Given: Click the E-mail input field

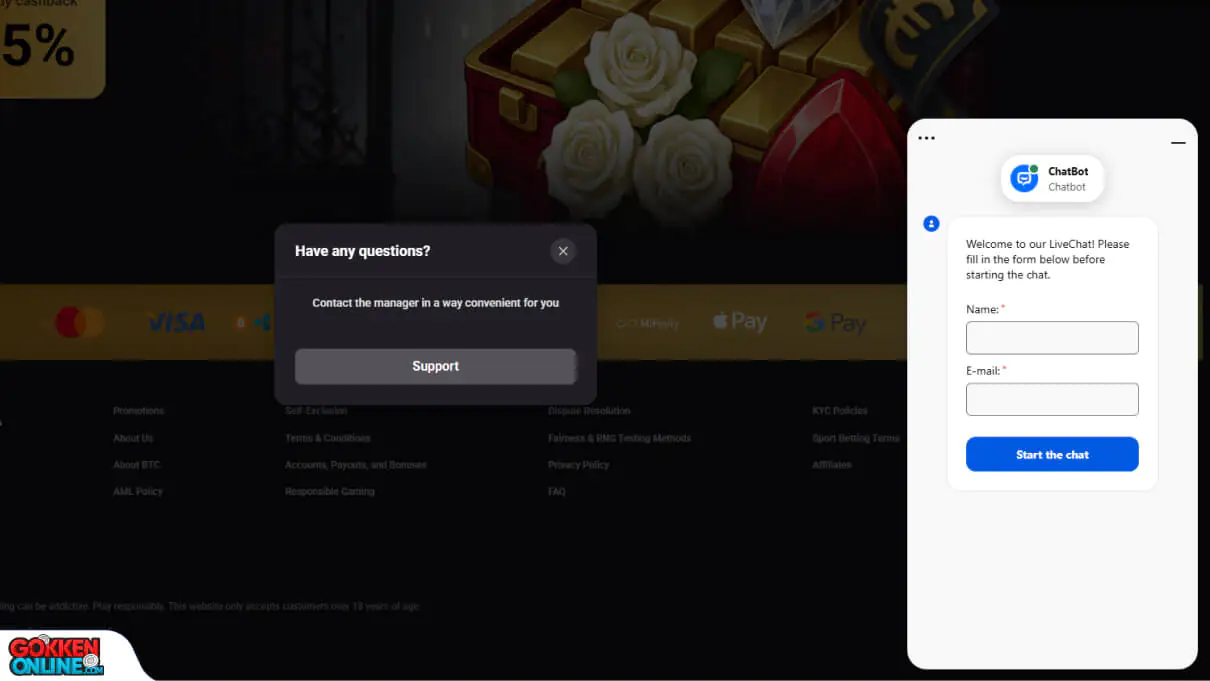Looking at the screenshot, I should [x=1052, y=399].
